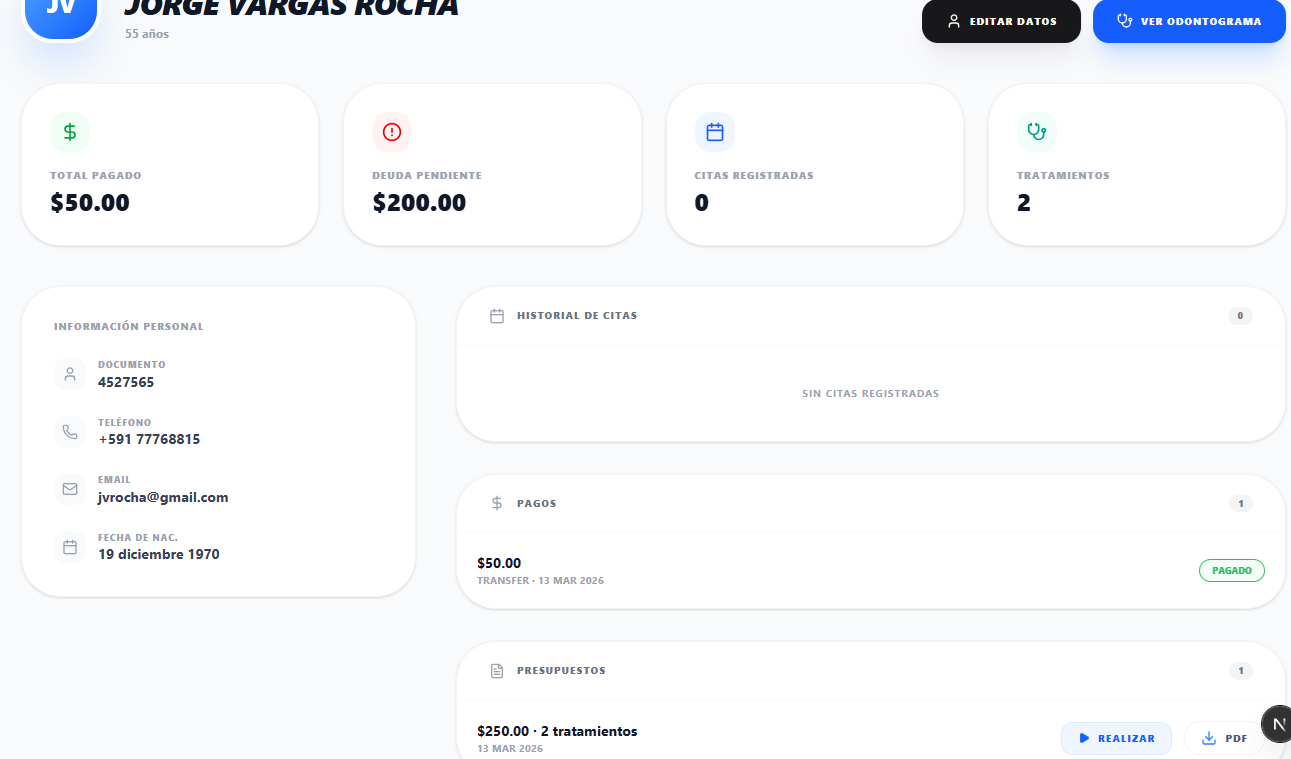
Task: Click the Pagado status badge
Action: click(x=1231, y=570)
